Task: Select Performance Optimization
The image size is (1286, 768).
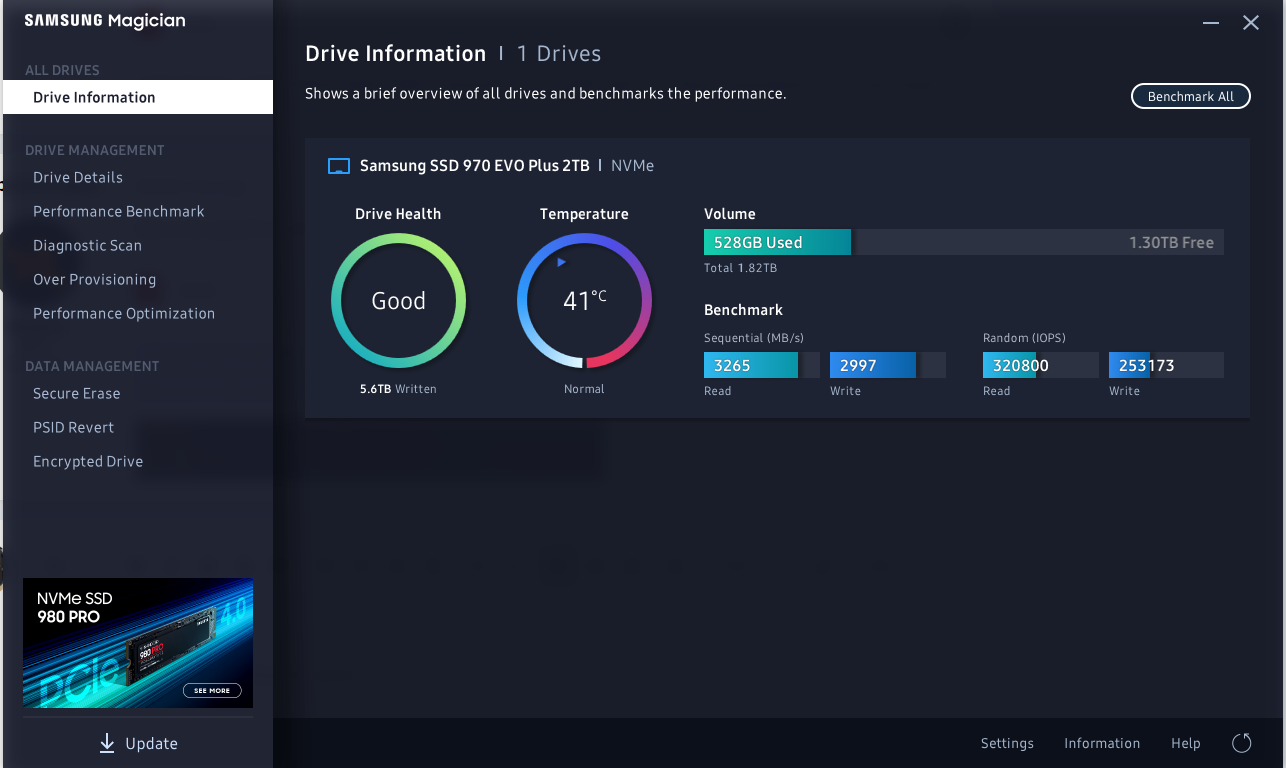Action: tap(124, 313)
